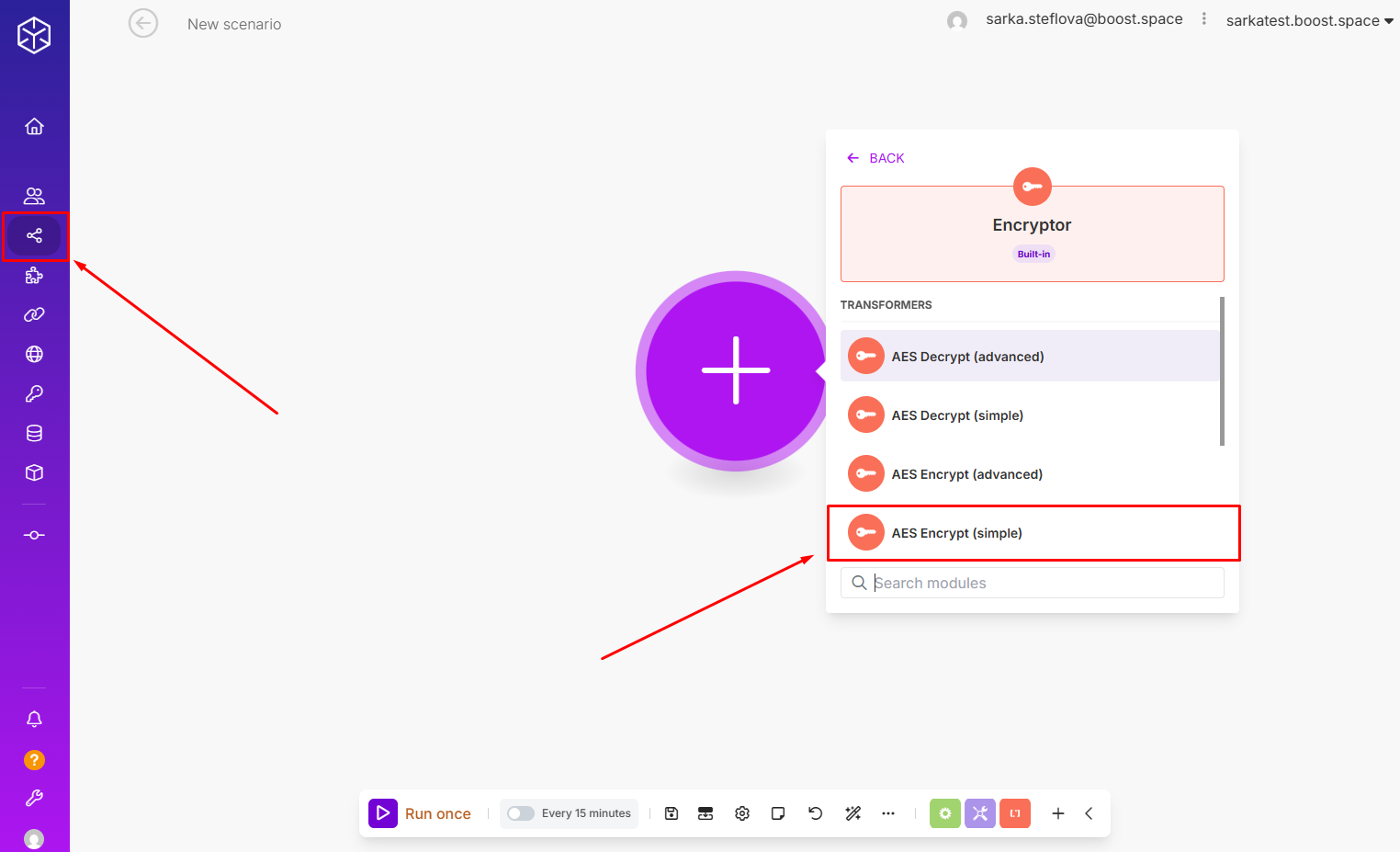Open Keys icon in left sidebar
Viewport: 1400px width, 852px height.
[34, 394]
